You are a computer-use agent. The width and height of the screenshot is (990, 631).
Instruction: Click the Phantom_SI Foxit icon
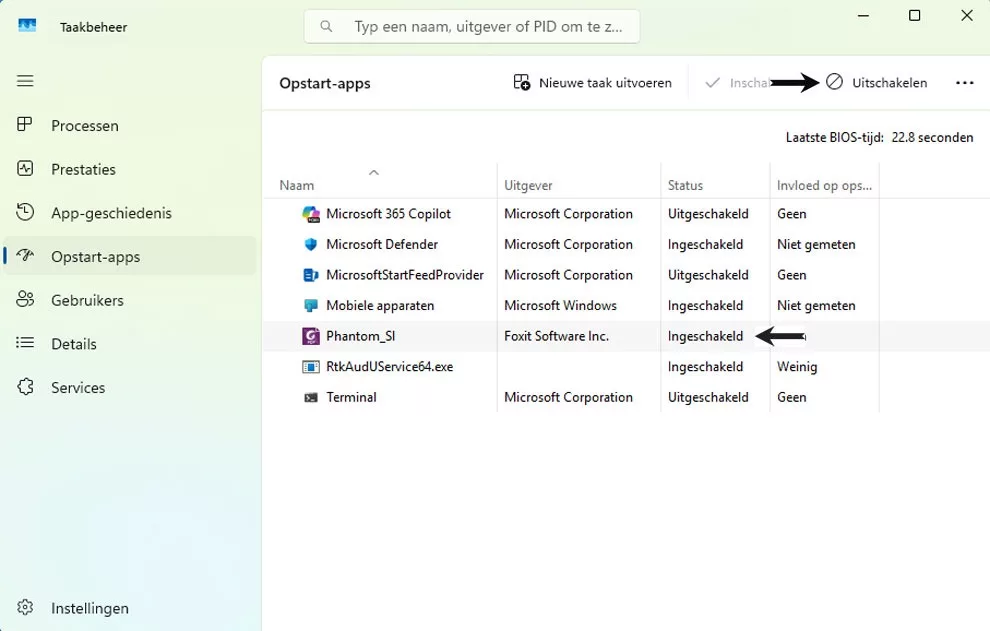(x=311, y=336)
